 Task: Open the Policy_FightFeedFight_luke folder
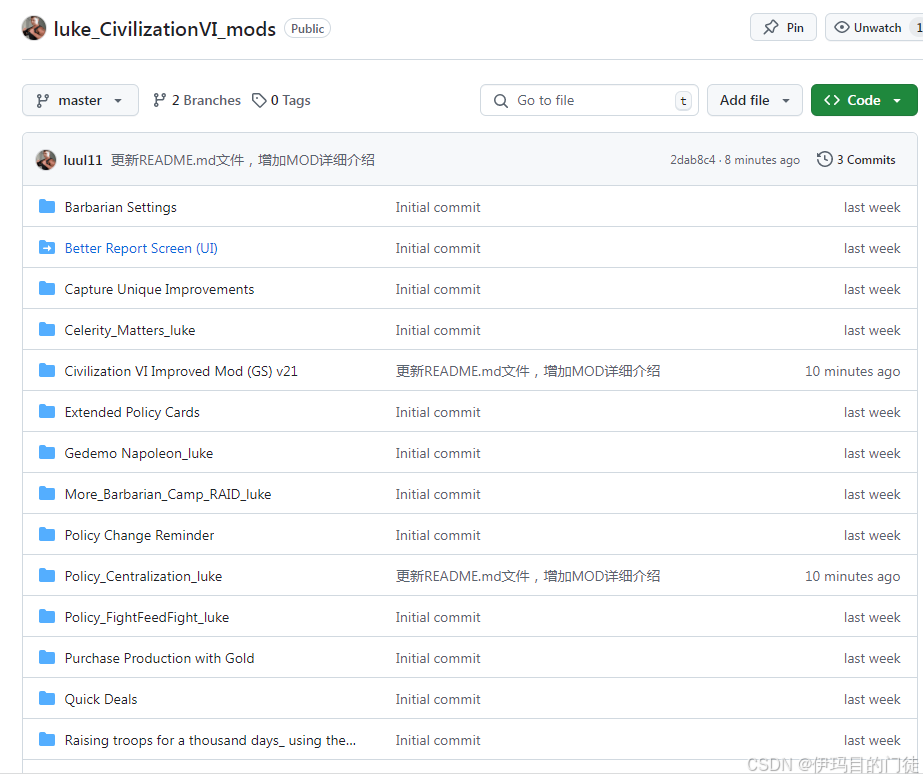coord(147,618)
